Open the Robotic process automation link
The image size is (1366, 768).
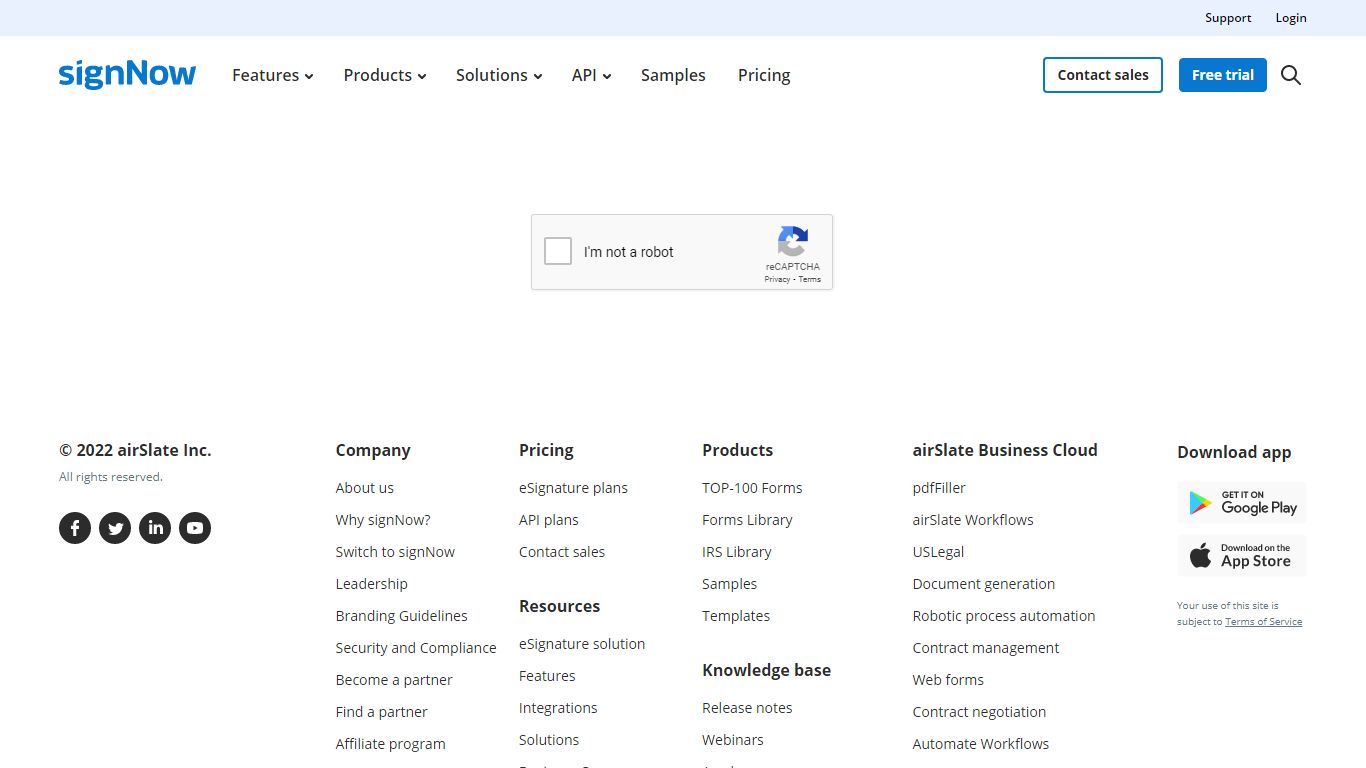point(1004,616)
